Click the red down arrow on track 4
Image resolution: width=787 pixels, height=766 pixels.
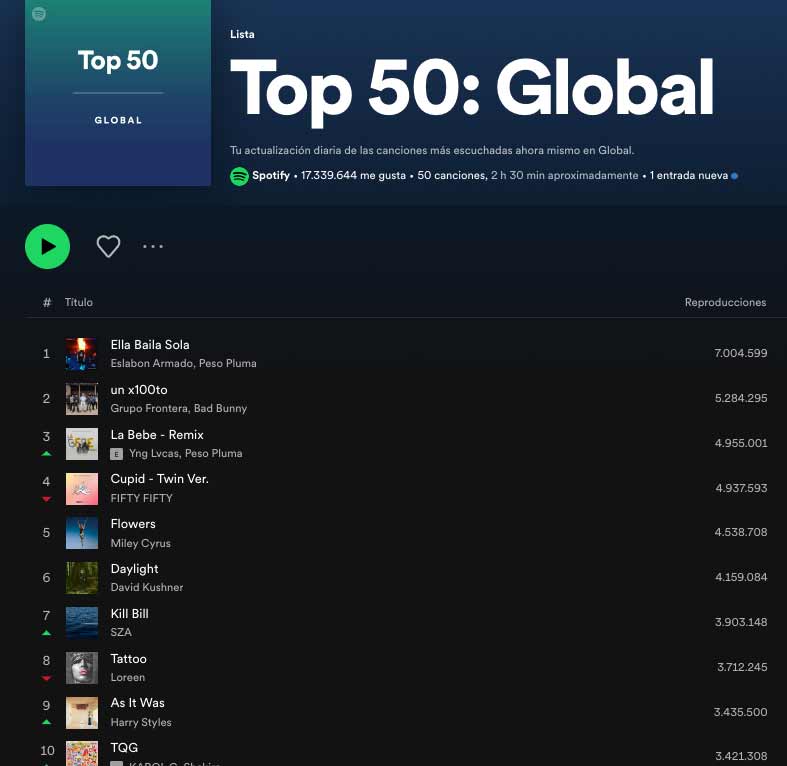46,499
